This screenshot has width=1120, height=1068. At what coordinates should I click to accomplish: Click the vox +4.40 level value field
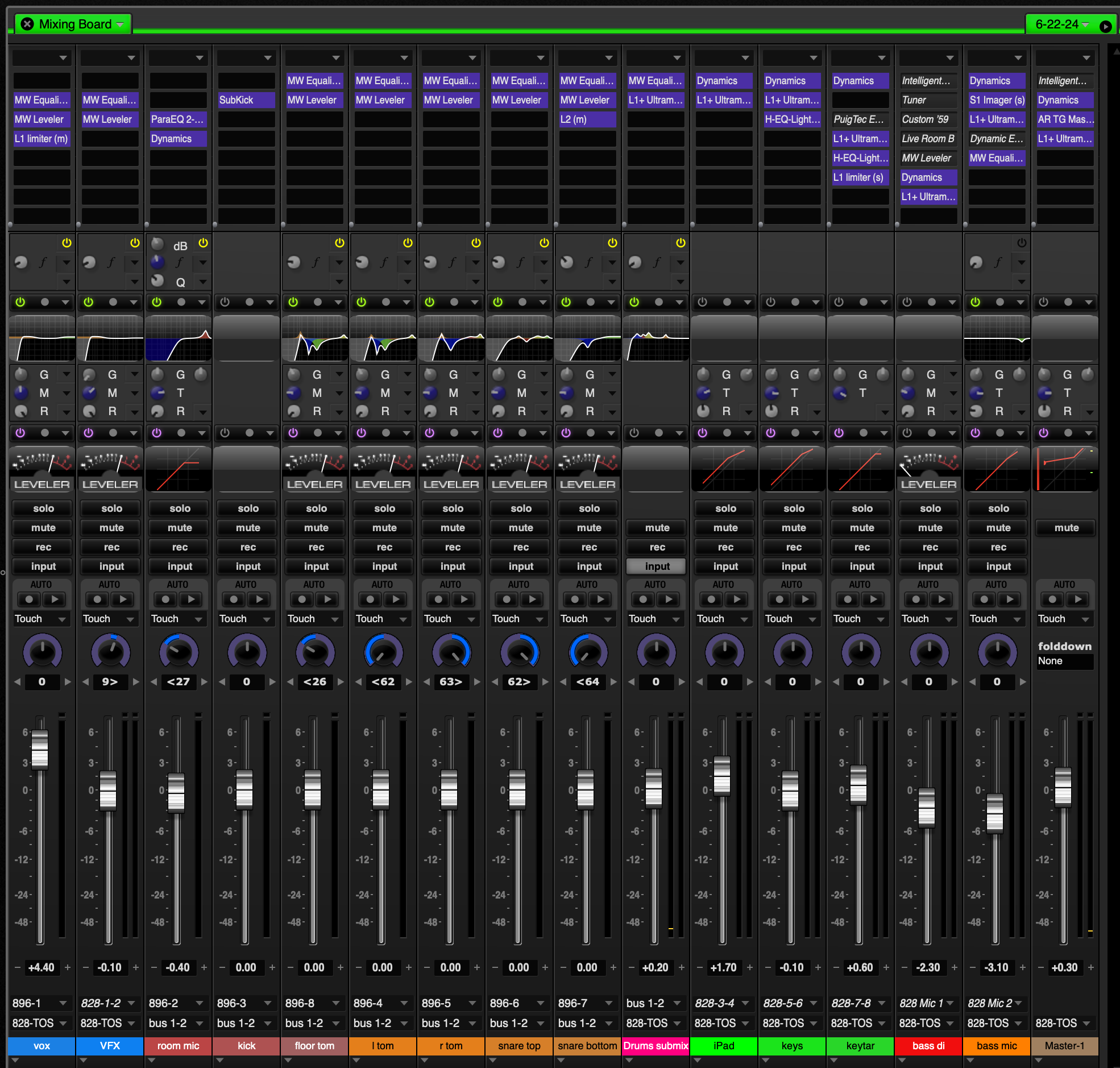pyautogui.click(x=42, y=967)
